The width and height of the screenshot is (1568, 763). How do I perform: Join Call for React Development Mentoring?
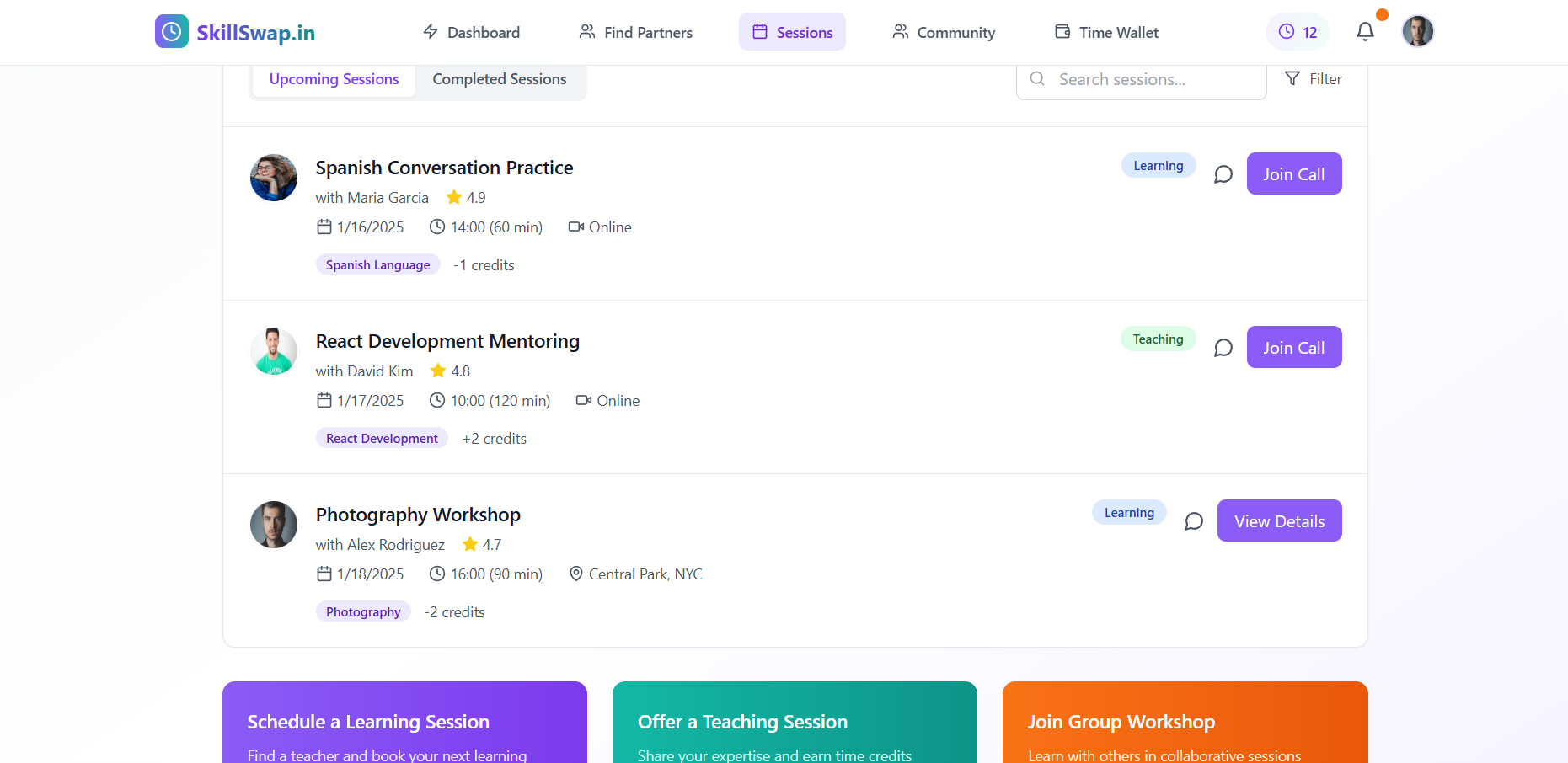pyautogui.click(x=1294, y=347)
